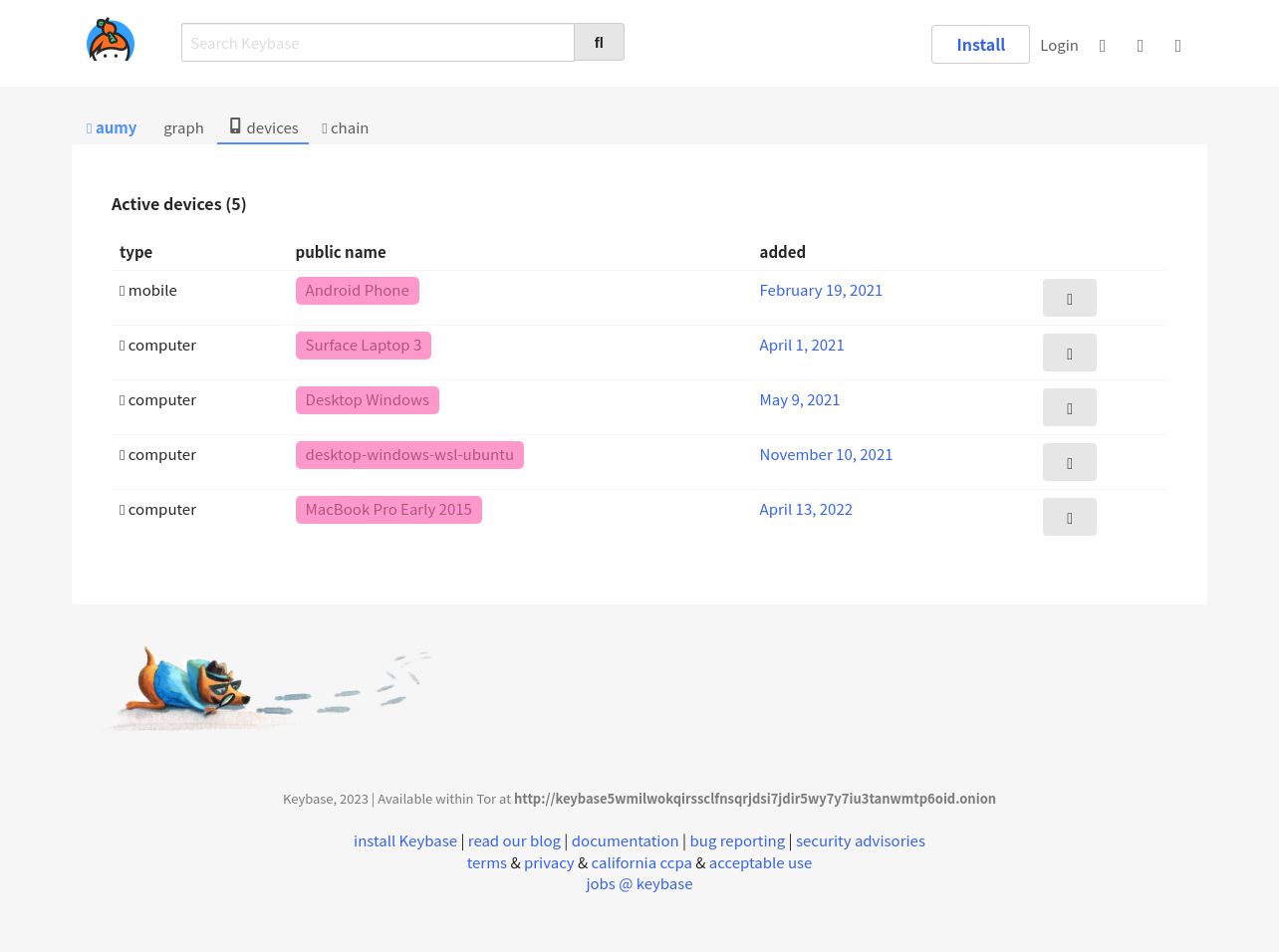Image resolution: width=1279 pixels, height=952 pixels.
Task: Click the last header icon on the right
Action: [1178, 46]
